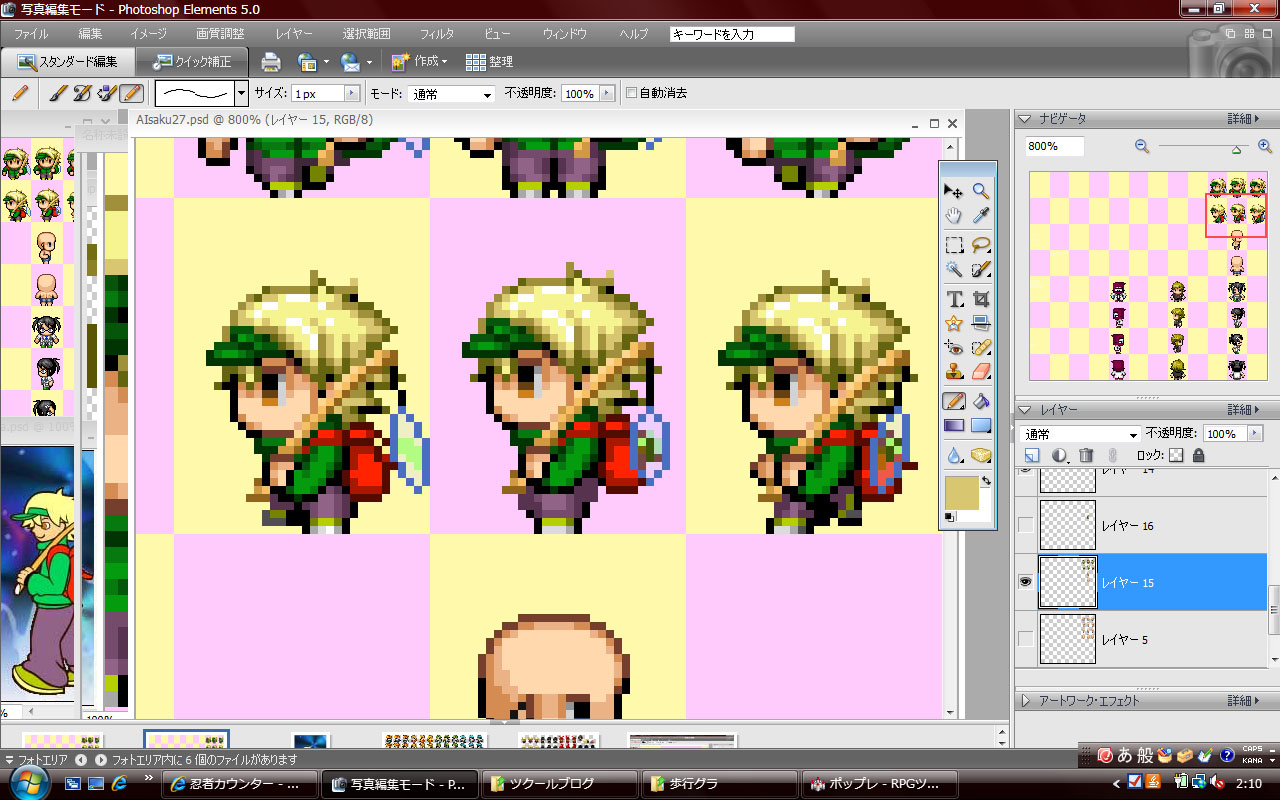Image resolution: width=1280 pixels, height=800 pixels.
Task: Select the Cookie Cutter star tool
Action: pos(954,323)
